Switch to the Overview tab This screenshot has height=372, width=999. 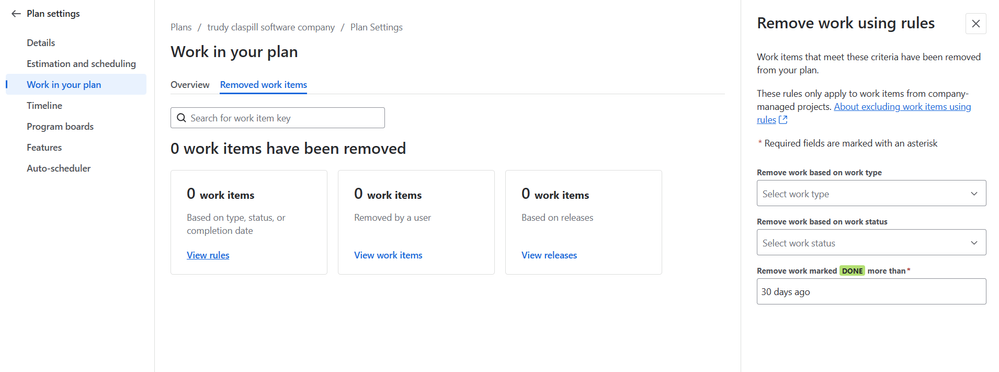click(190, 85)
